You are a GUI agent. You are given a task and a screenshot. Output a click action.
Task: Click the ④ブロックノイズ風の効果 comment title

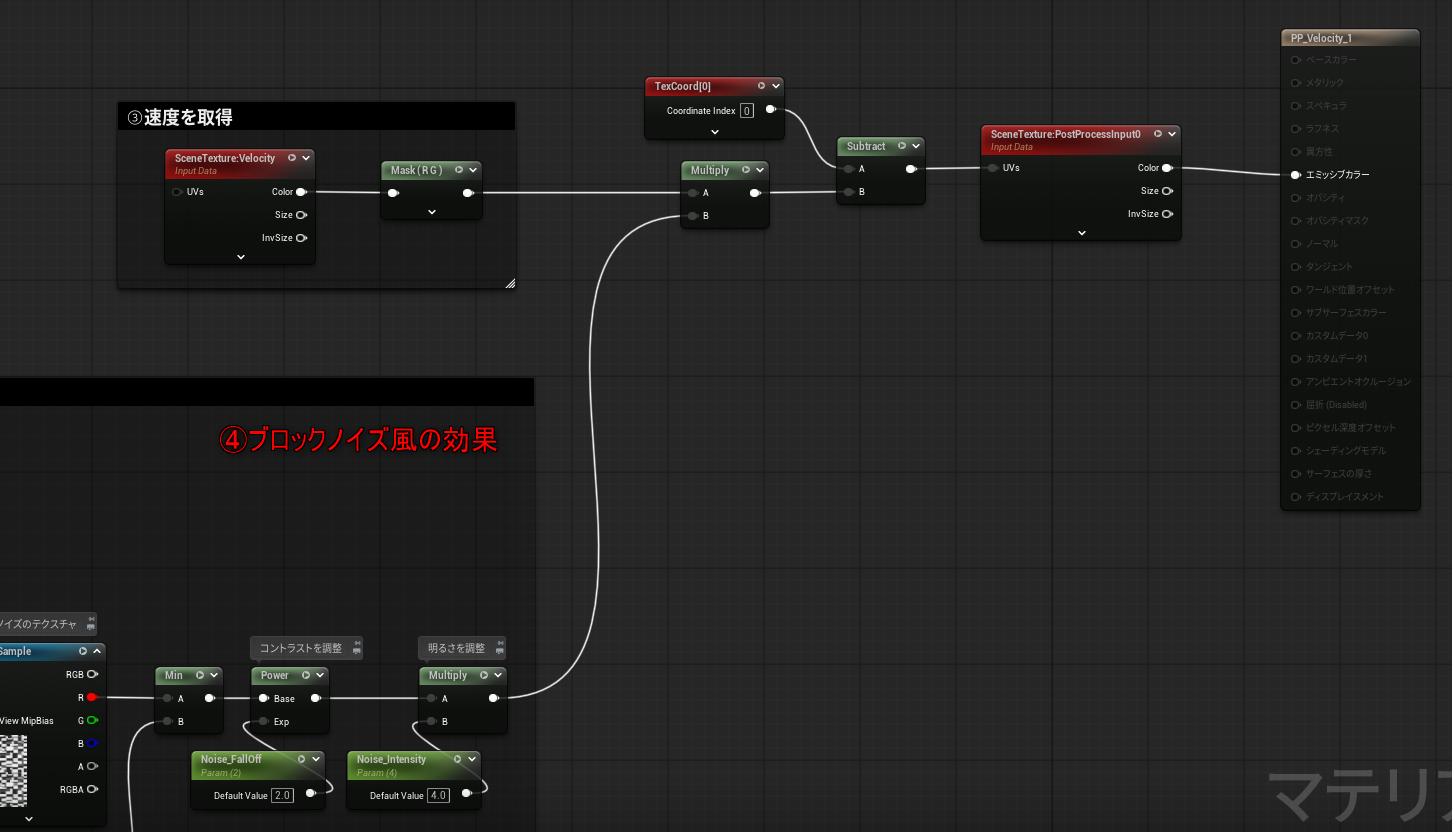(358, 440)
